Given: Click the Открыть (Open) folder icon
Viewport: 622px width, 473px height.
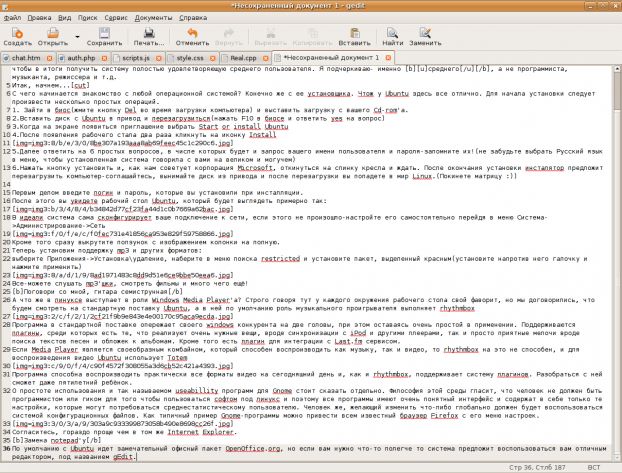Looking at the screenshot, I should (52, 34).
